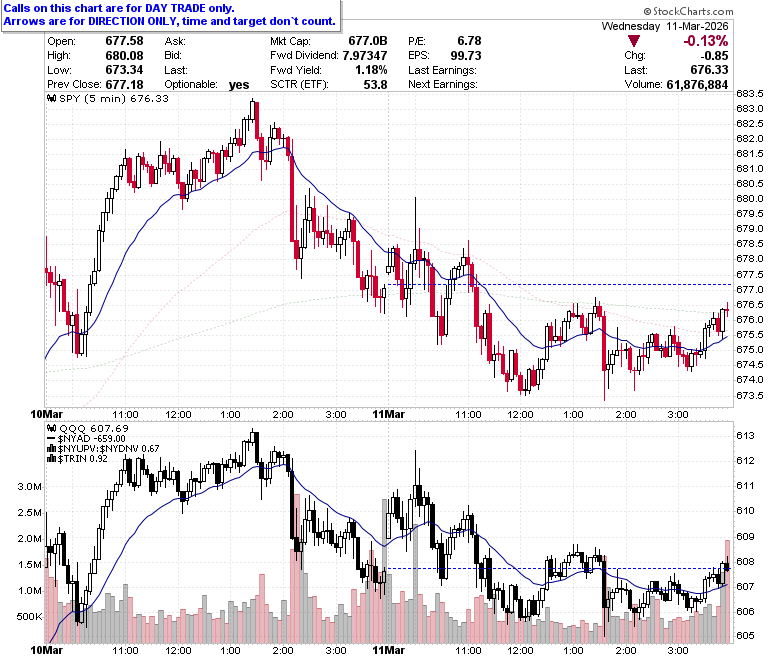Screen dimensions: 780x659
Task: Click the SPY (5 min) 676.33 label
Action: coord(114,98)
